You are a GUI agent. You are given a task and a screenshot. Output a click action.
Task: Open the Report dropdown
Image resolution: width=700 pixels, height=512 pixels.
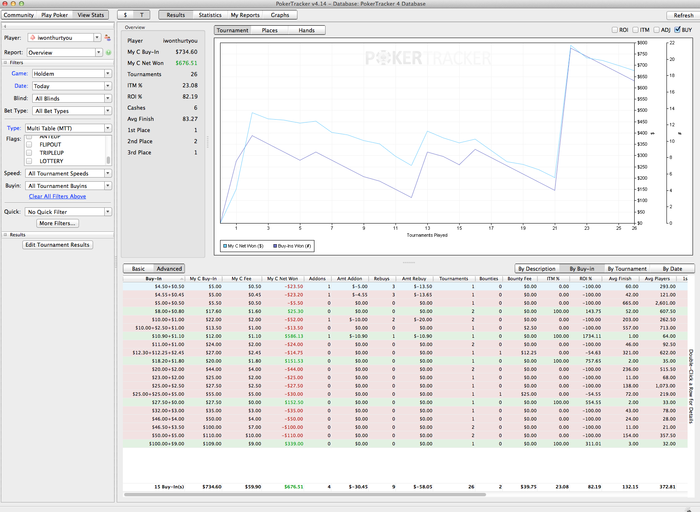(99, 53)
